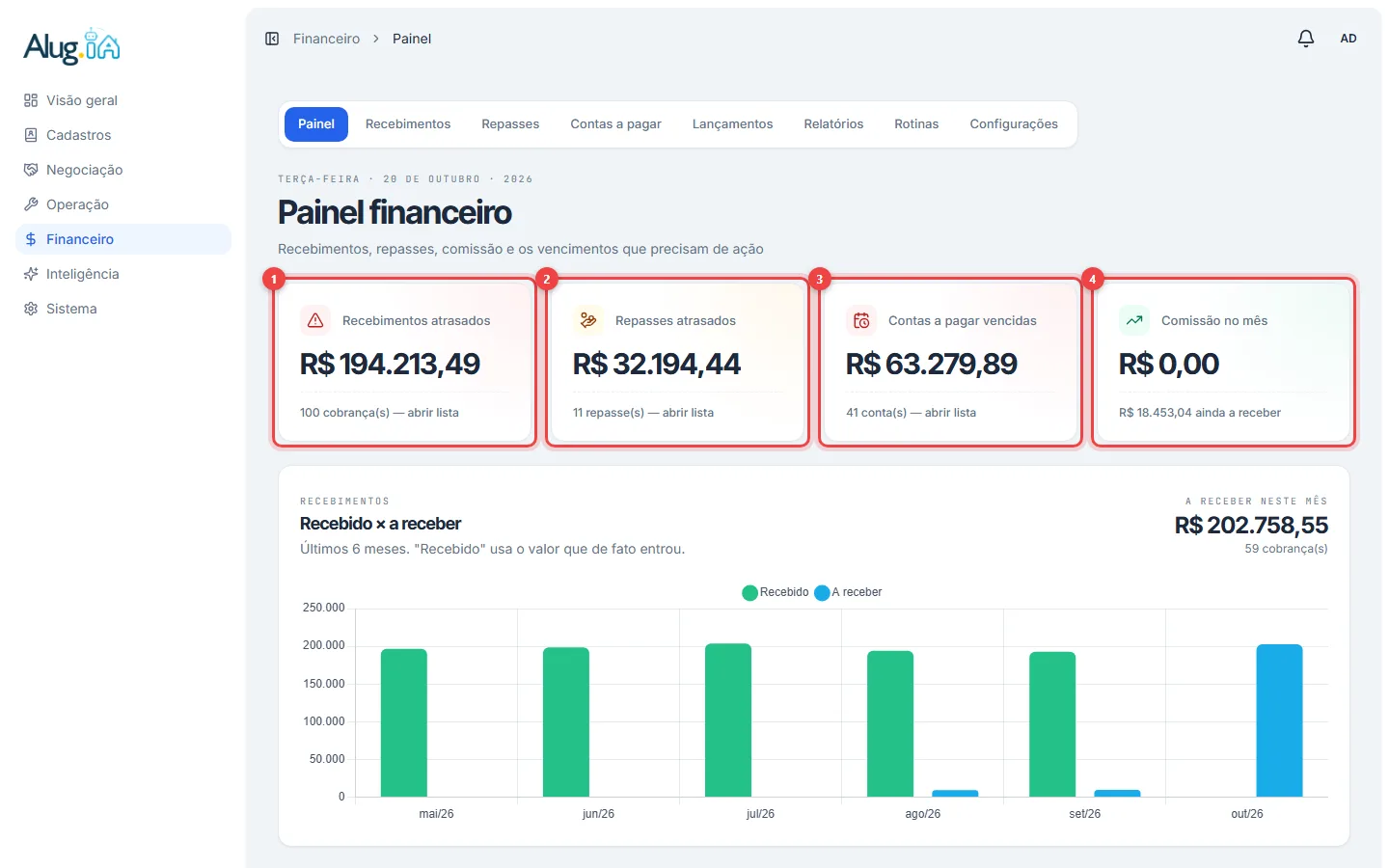
Task: Go to the Contas a pagar tab
Action: click(615, 124)
